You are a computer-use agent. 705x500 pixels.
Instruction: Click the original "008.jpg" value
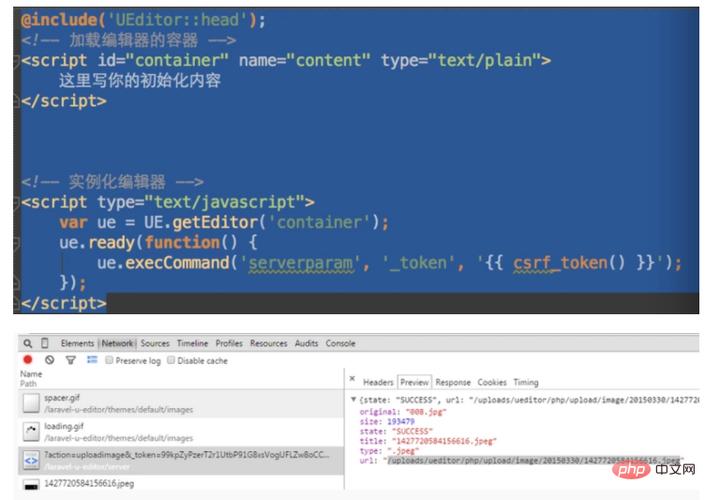[426, 412]
